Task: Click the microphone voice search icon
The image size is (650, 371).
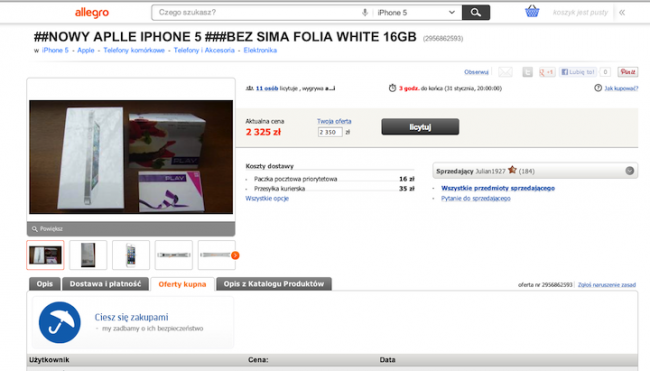Action: click(365, 12)
